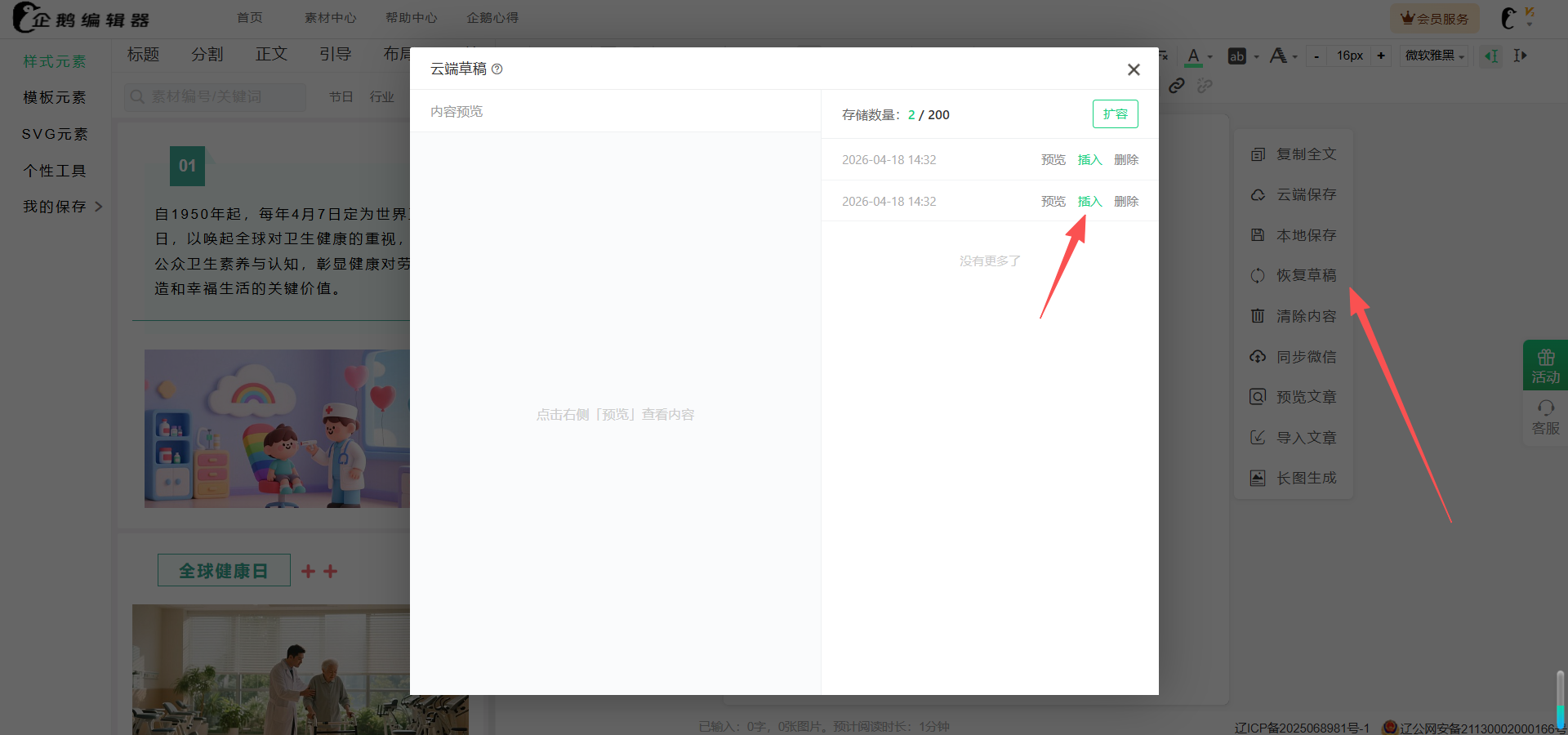The image size is (1568, 735).
Task: Click the 本地保存 disk icon
Action: (1258, 235)
